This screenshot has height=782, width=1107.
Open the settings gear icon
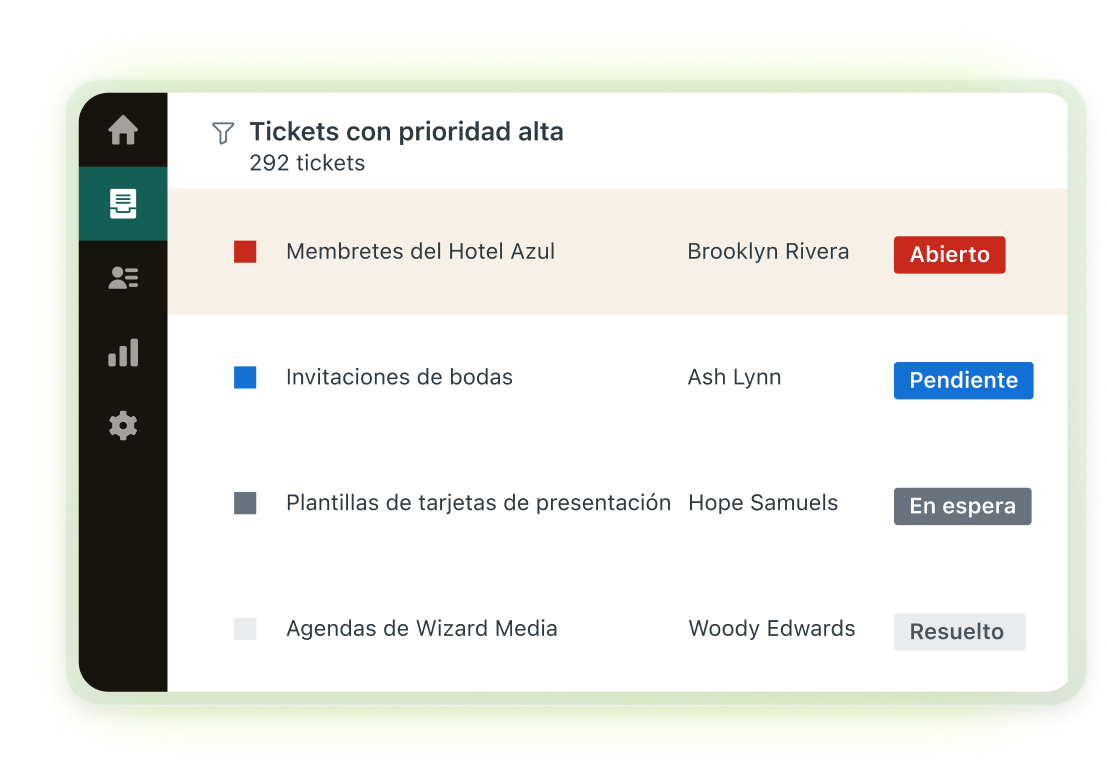point(123,426)
